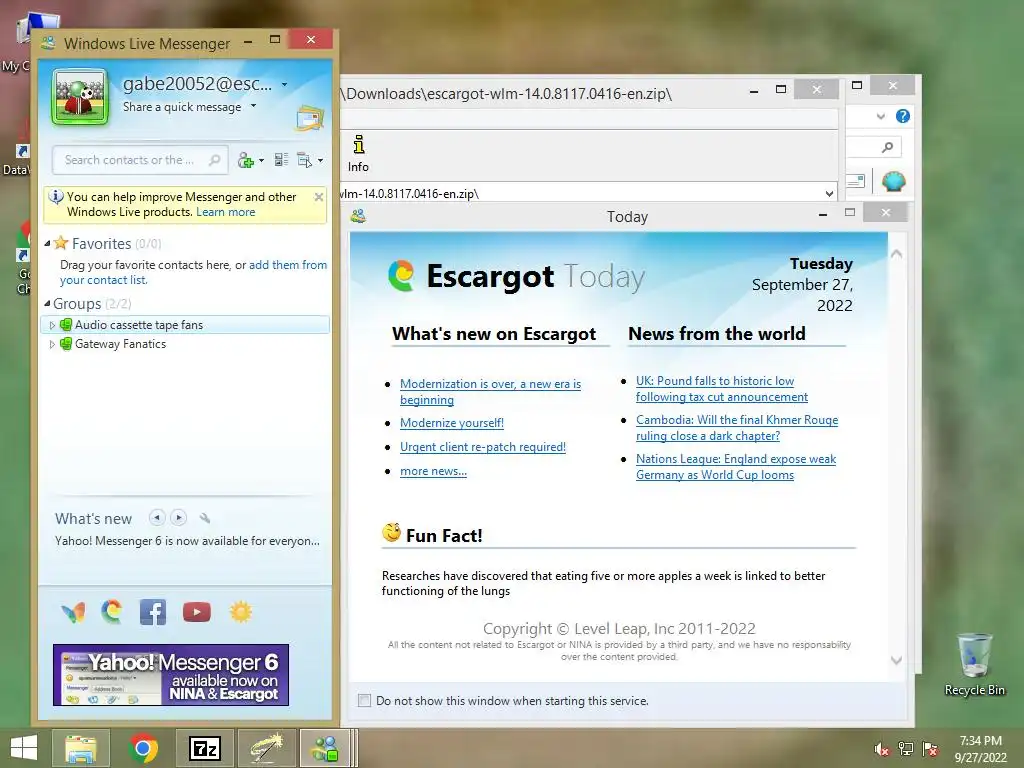This screenshot has width=1024, height=768.
Task: Open Modernization is over, a new era link
Action: pyautogui.click(x=490, y=392)
